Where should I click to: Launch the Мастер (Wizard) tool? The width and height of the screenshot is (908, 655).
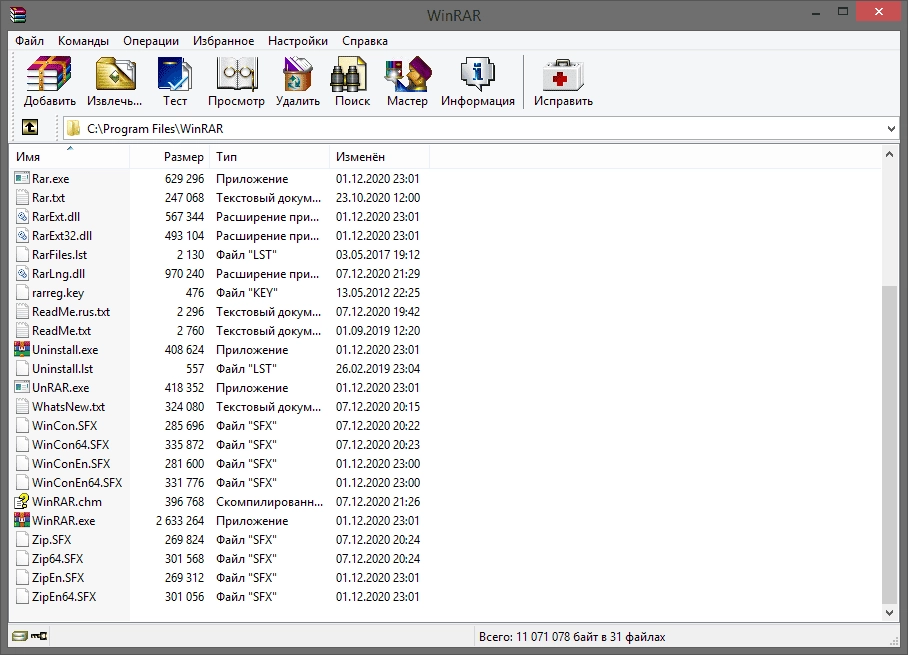tap(408, 74)
